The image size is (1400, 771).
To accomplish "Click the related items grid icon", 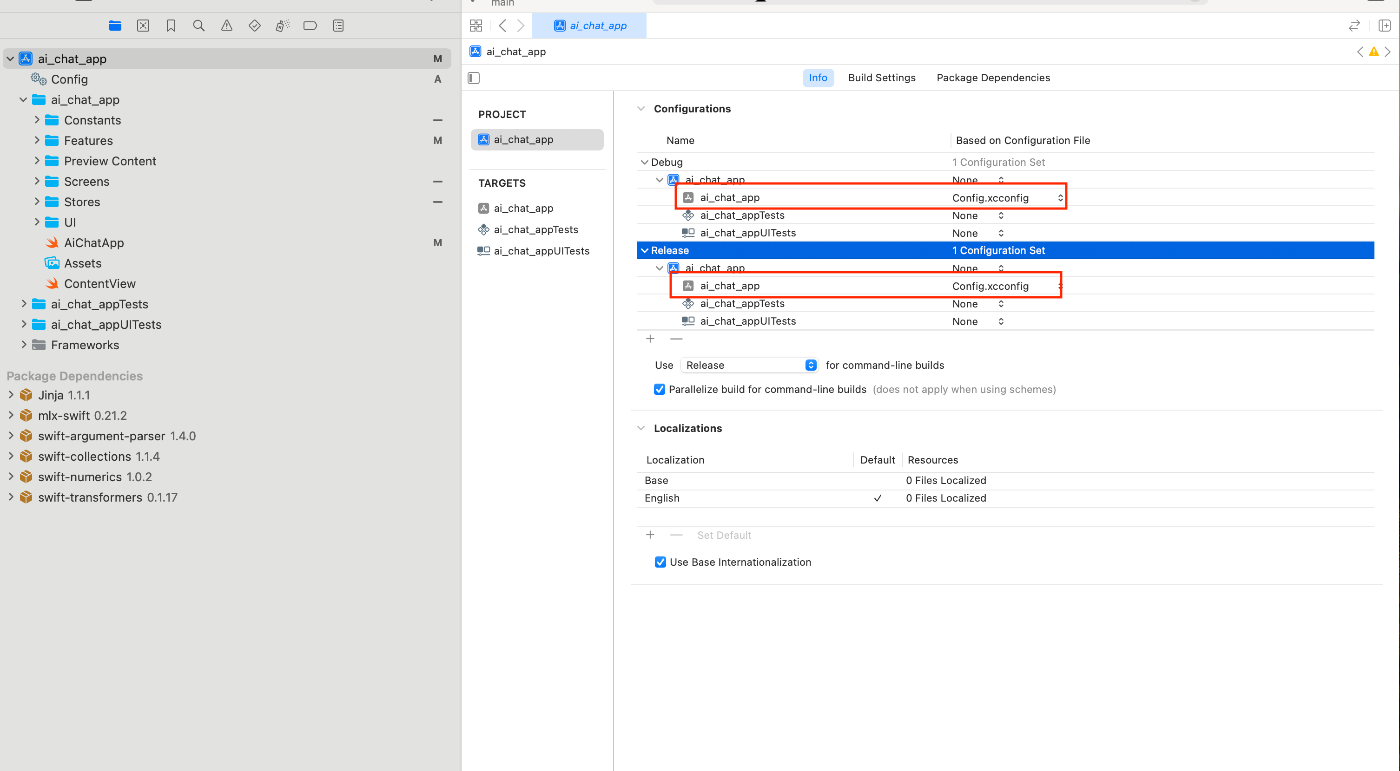I will pos(476,25).
